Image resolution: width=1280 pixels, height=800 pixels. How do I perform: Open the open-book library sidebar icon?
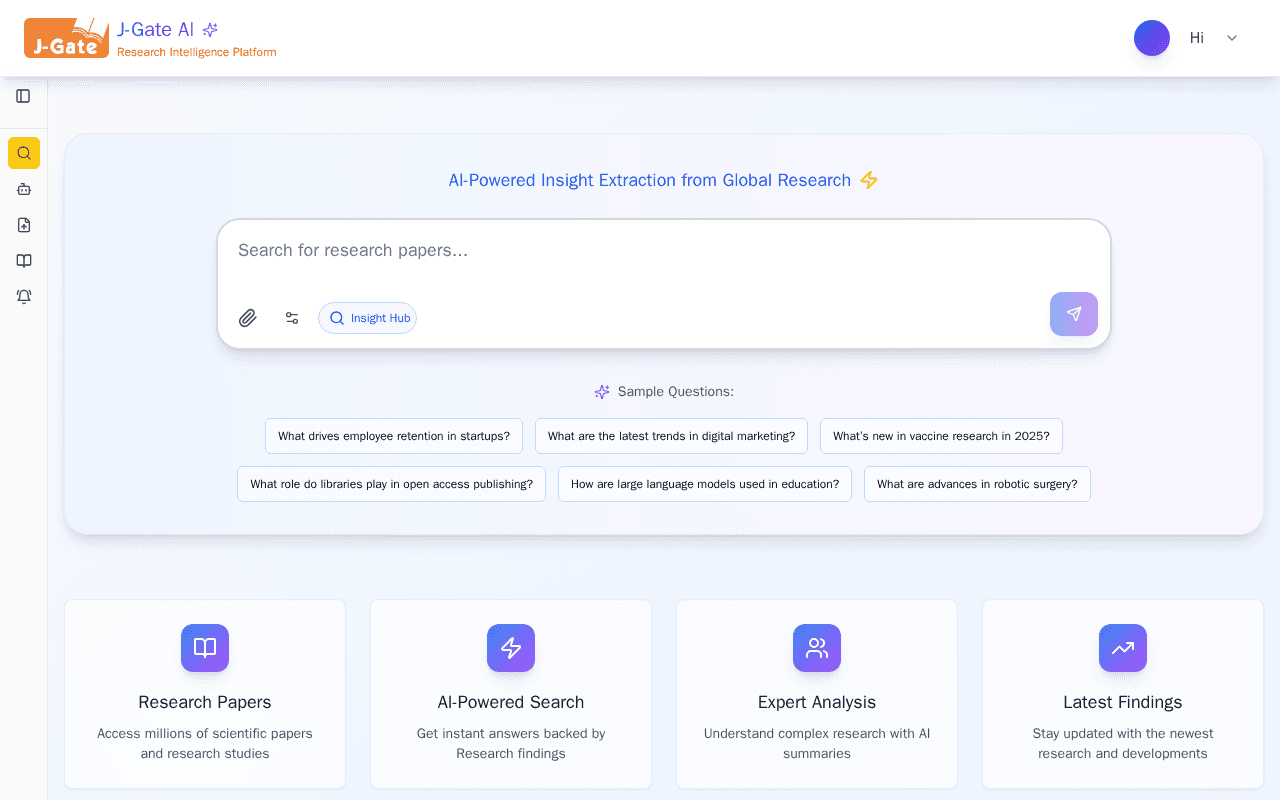point(24,261)
